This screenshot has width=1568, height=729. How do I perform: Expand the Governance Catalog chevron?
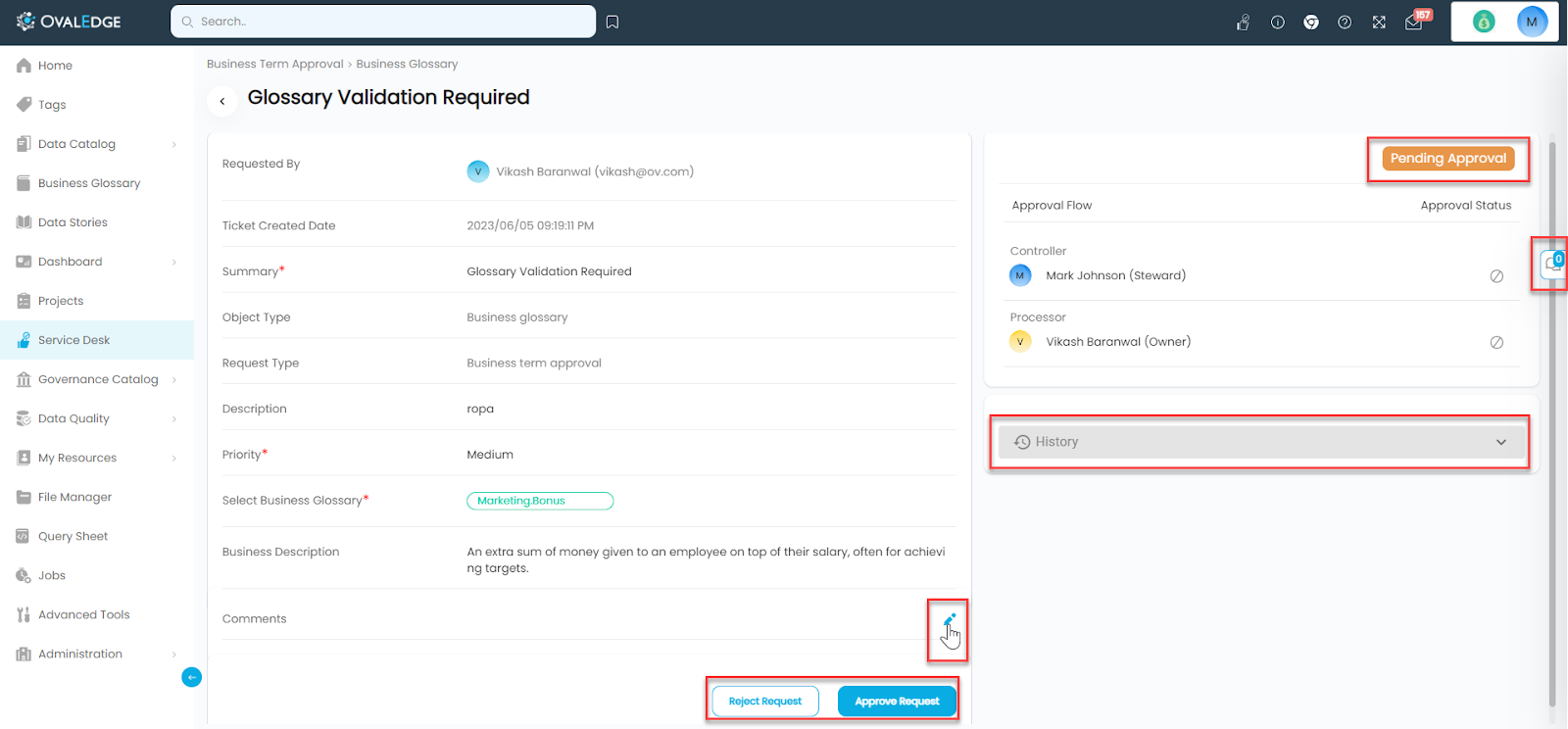[174, 379]
